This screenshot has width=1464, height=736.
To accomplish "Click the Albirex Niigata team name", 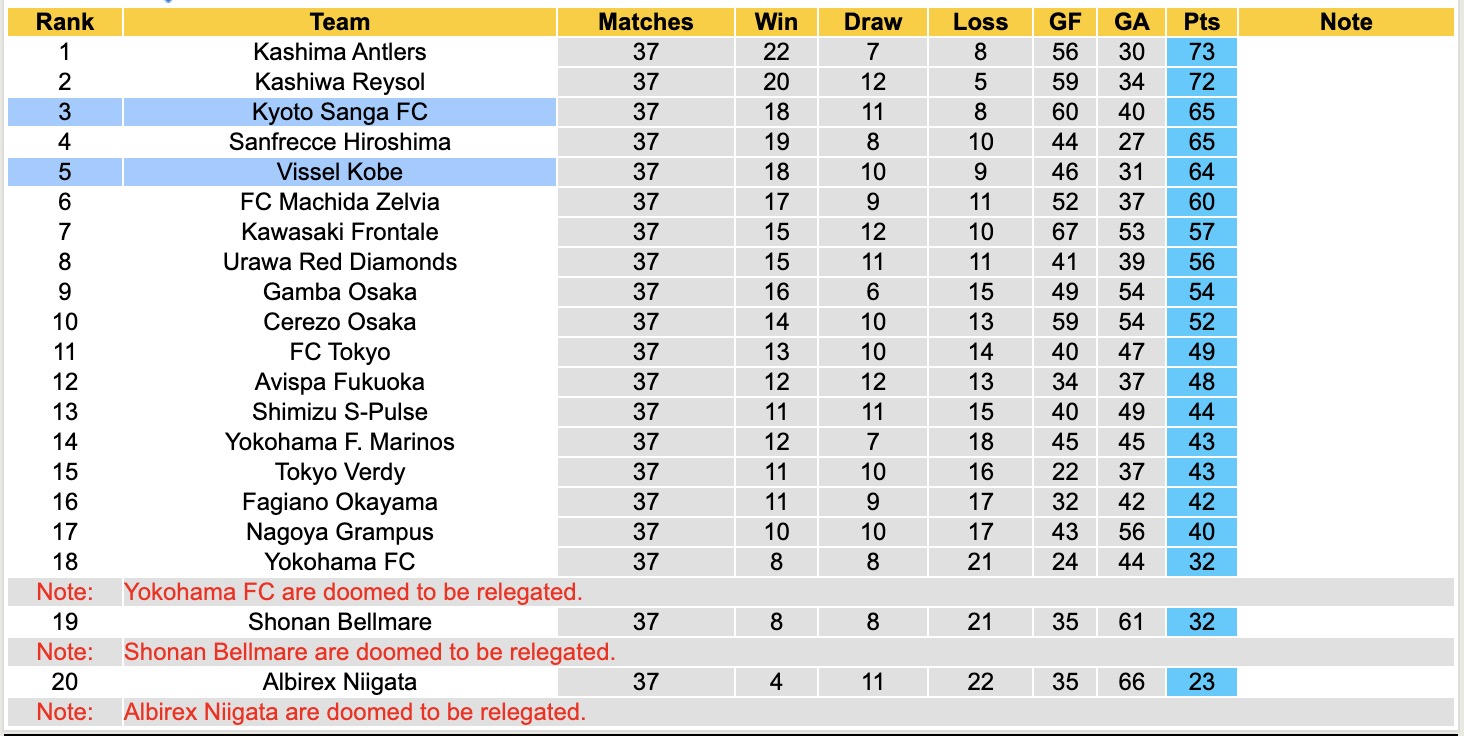I will 340,682.
